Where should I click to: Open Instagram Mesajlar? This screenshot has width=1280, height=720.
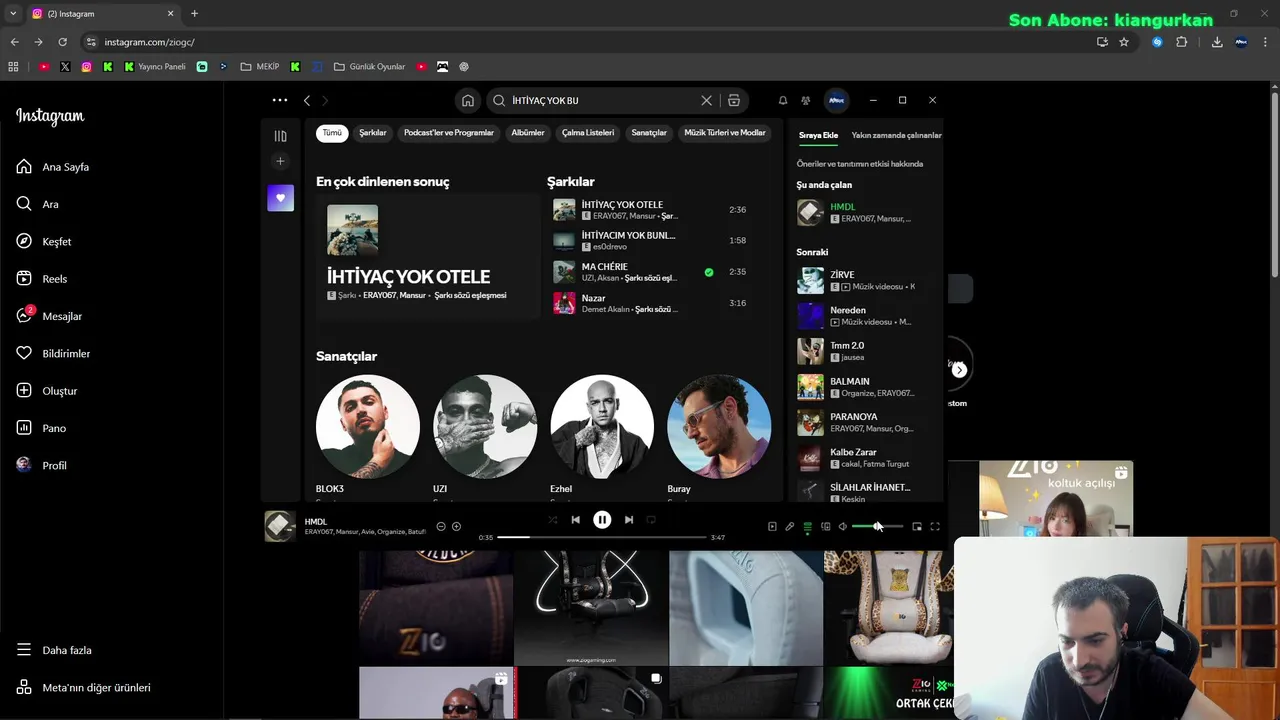50,316
